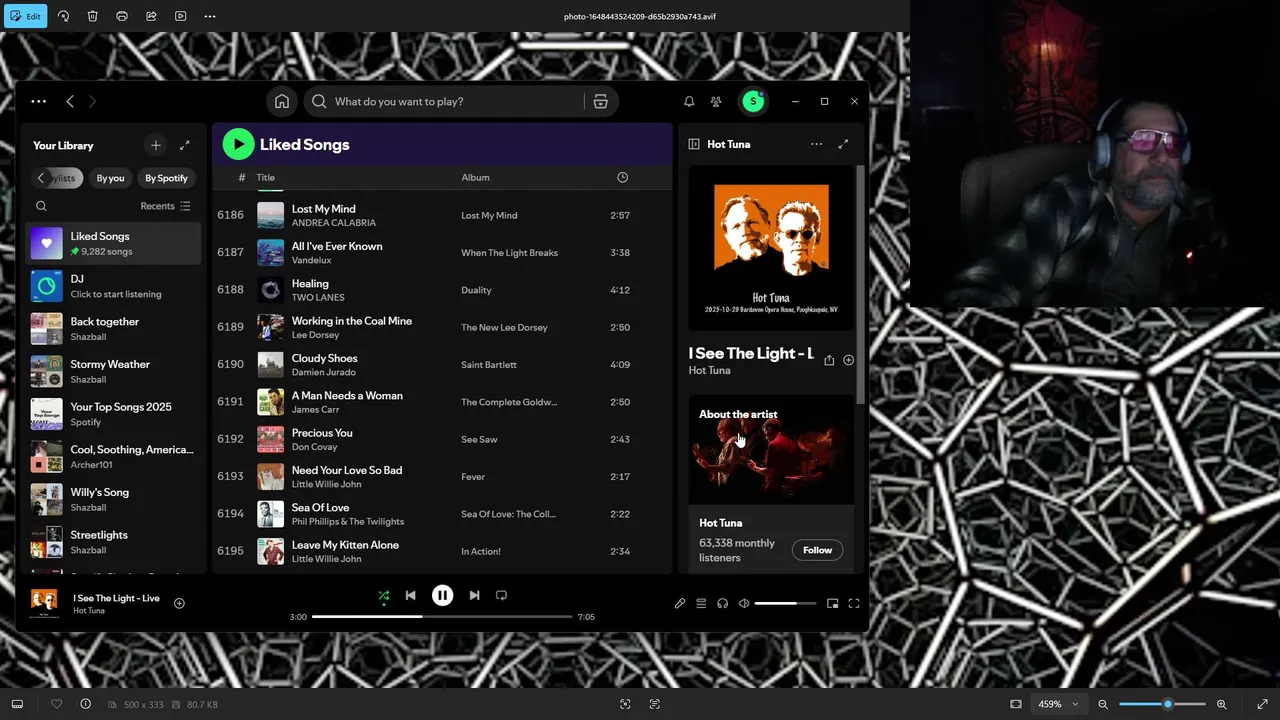The height and width of the screenshot is (720, 1280).
Task: Open the Back together playlist
Action: (x=113, y=329)
